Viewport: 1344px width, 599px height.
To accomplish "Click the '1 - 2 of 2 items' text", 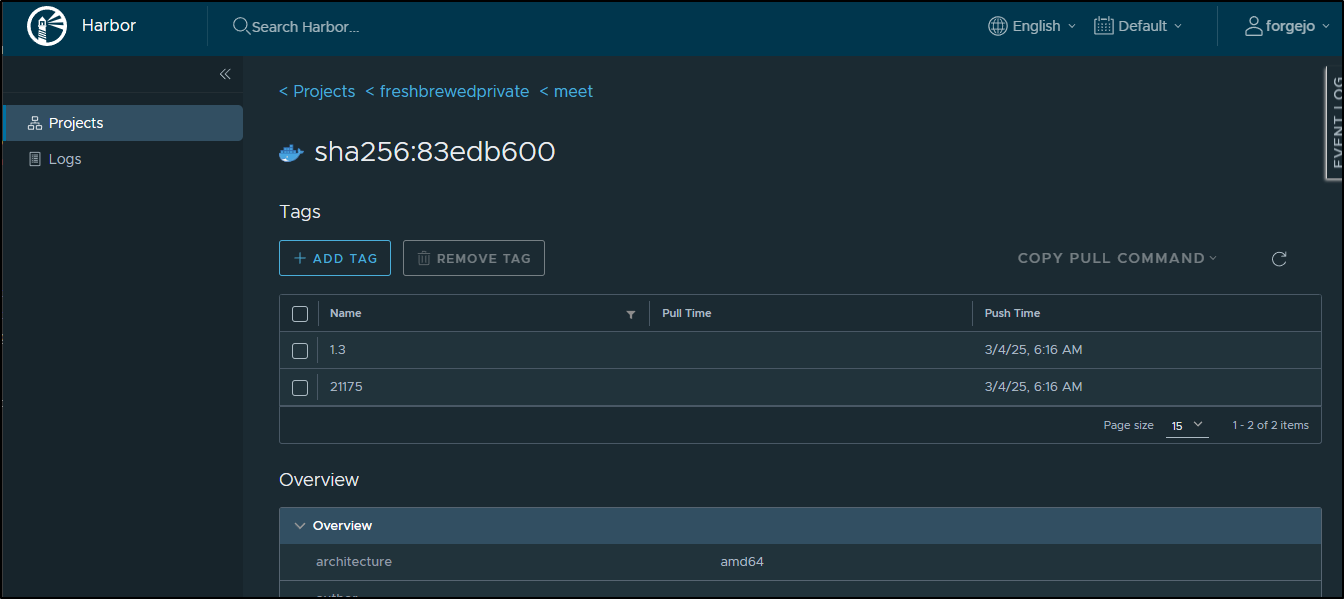I will tap(1270, 425).
